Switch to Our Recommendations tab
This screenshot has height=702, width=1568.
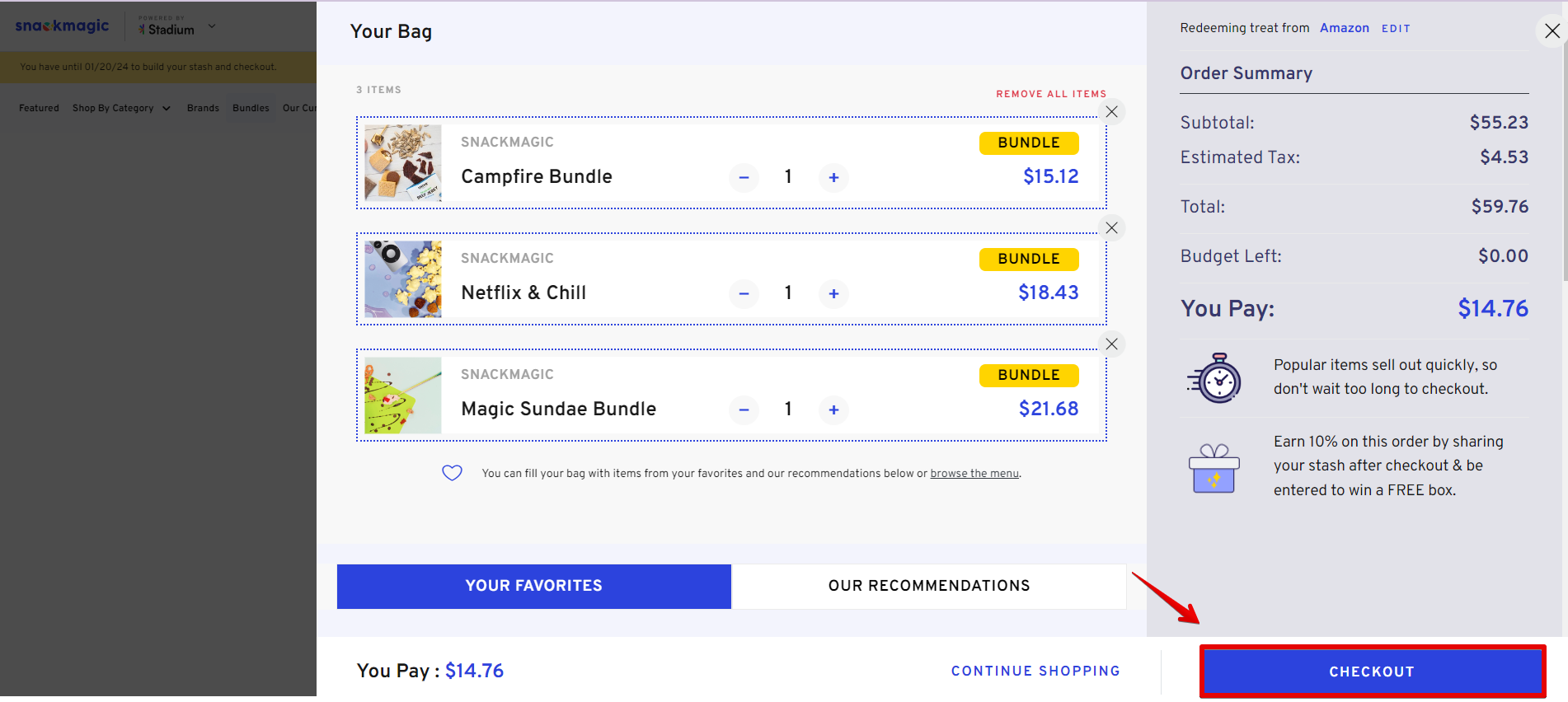[929, 586]
